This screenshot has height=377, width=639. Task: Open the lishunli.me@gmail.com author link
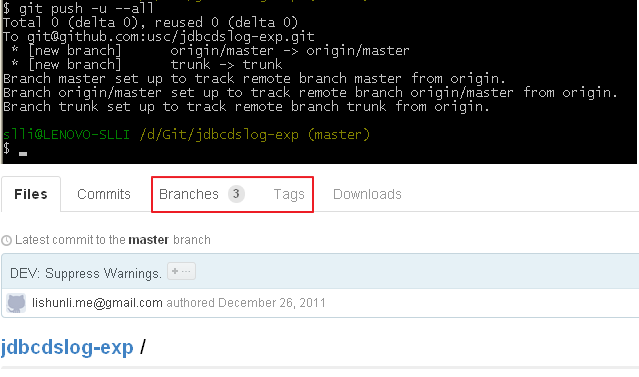pos(97,303)
